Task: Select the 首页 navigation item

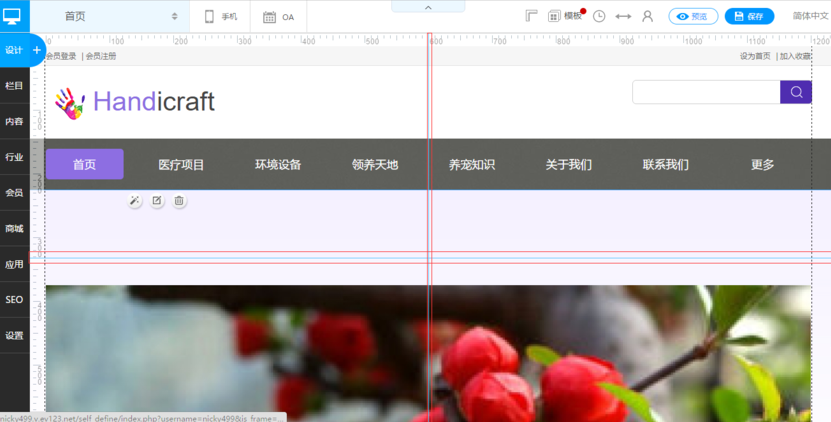Action: coord(85,164)
